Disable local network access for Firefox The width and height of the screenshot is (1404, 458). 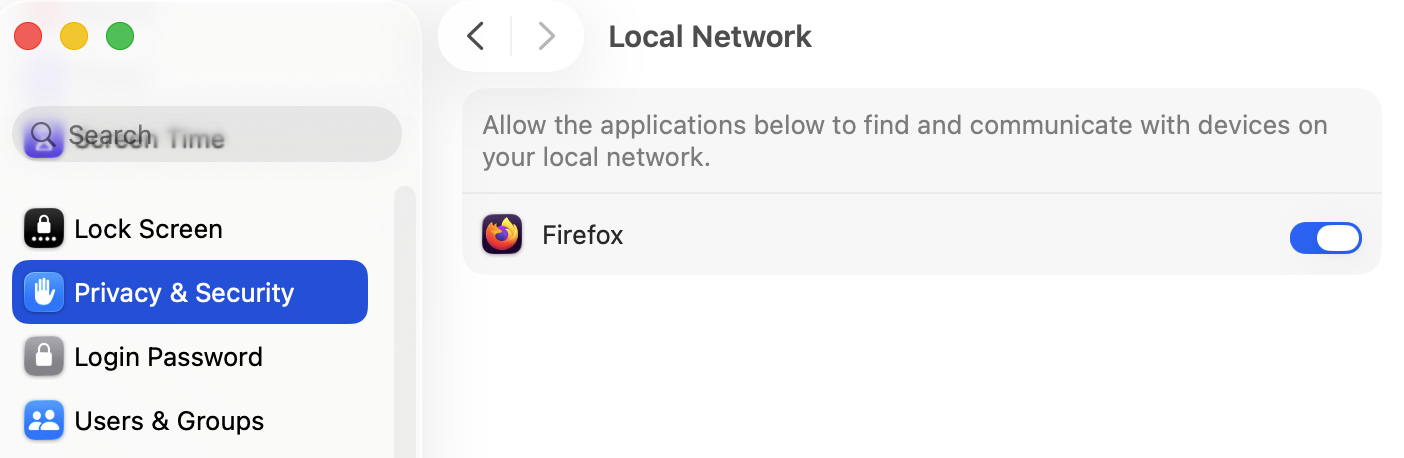[x=1325, y=237]
